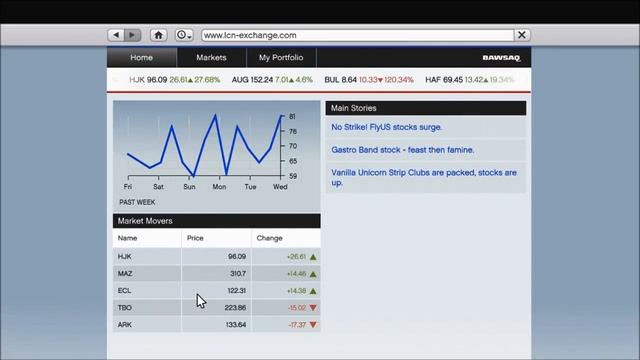
Task: Open the Home tab
Action: [142, 58]
